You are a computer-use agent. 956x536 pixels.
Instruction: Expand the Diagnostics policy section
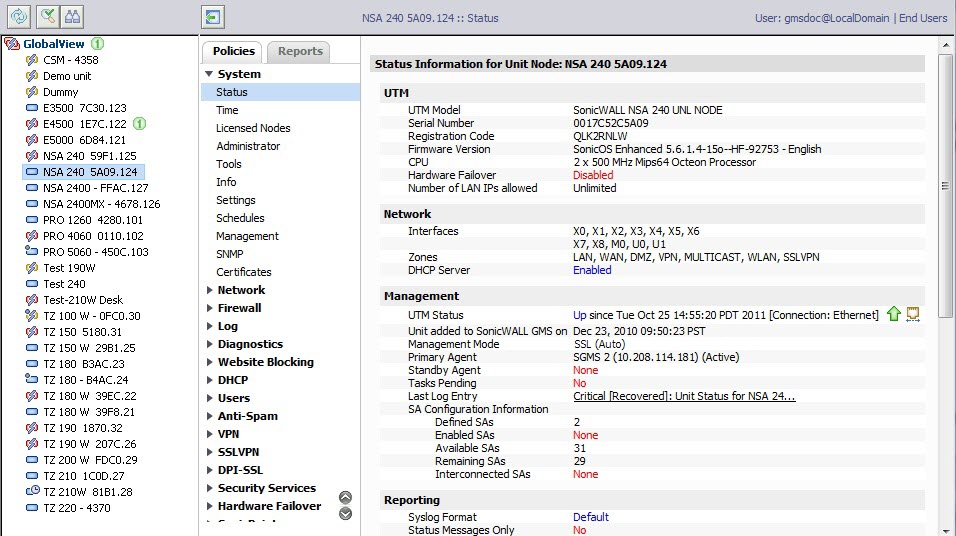209,344
